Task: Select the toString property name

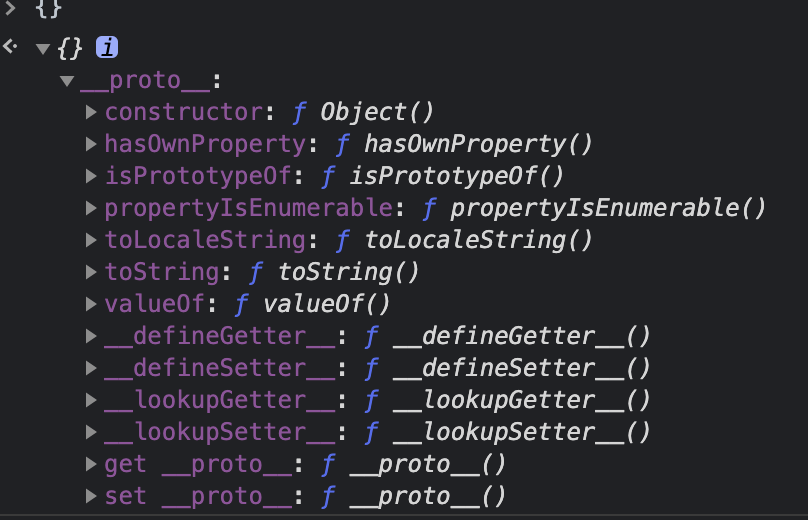Action: (x=161, y=272)
